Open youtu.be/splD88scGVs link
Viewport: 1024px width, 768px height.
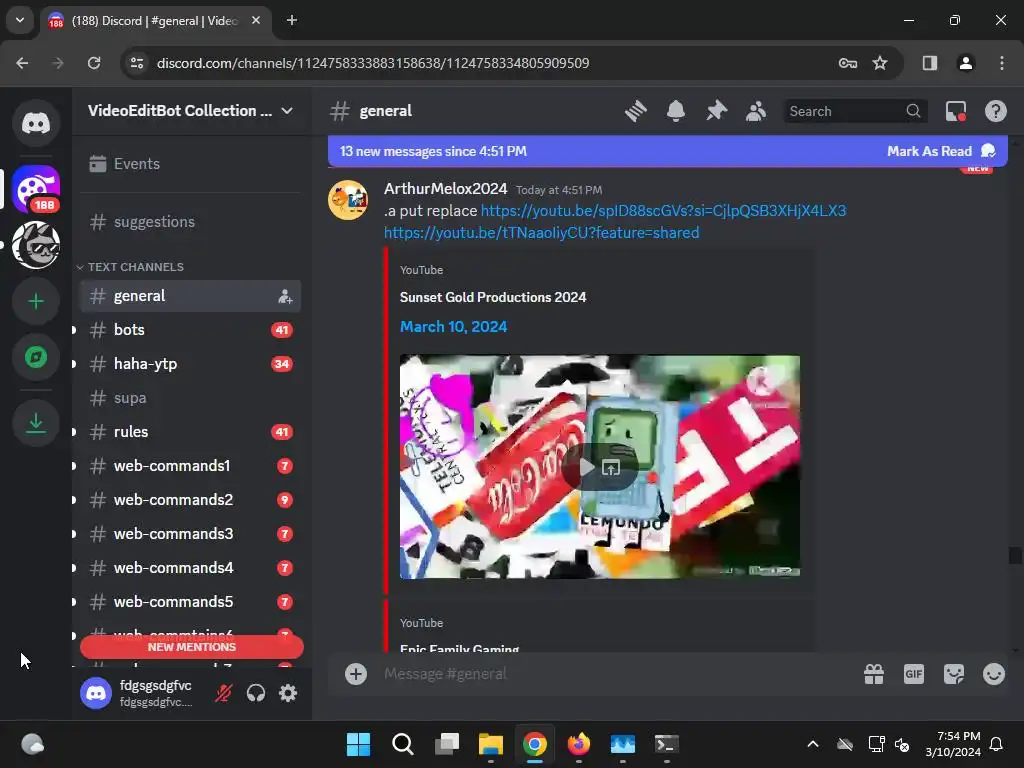click(663, 211)
